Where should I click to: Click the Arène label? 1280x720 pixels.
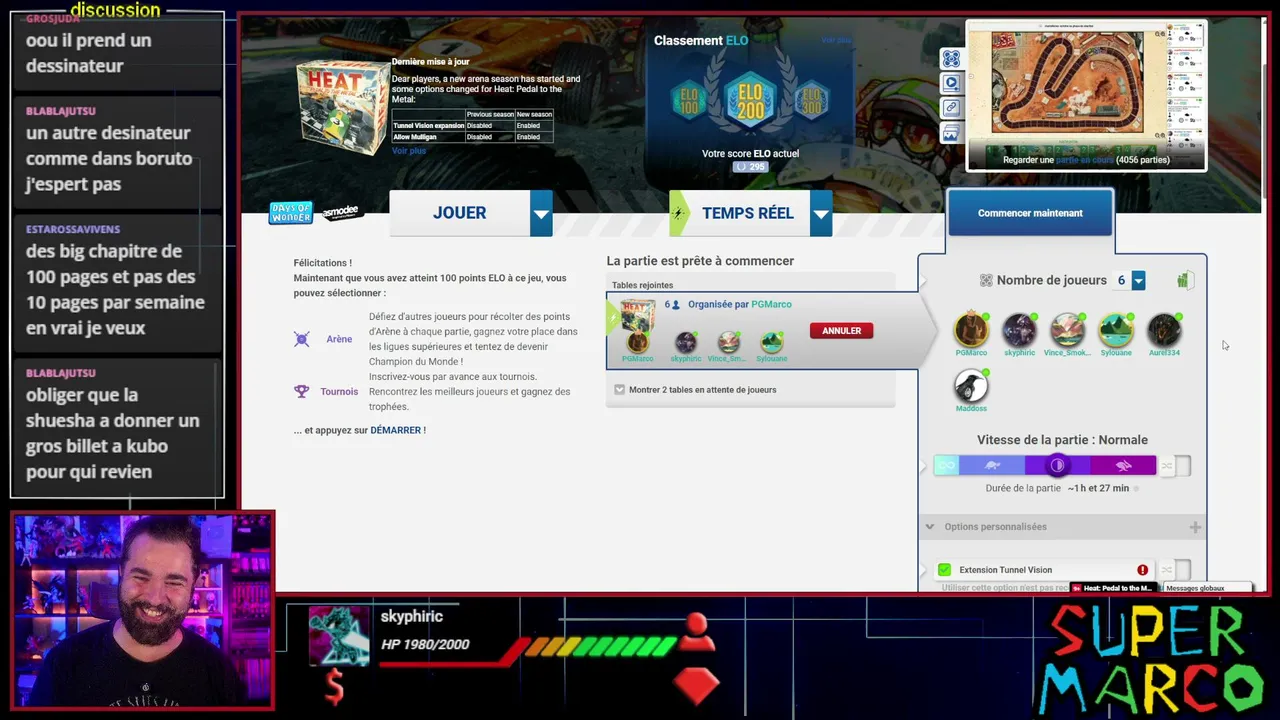[x=339, y=339]
